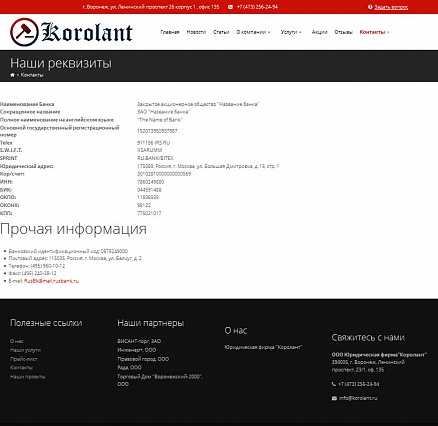The height and width of the screenshot is (426, 438).
Task: Click the "The Name of Bank" value
Action: [160, 120]
